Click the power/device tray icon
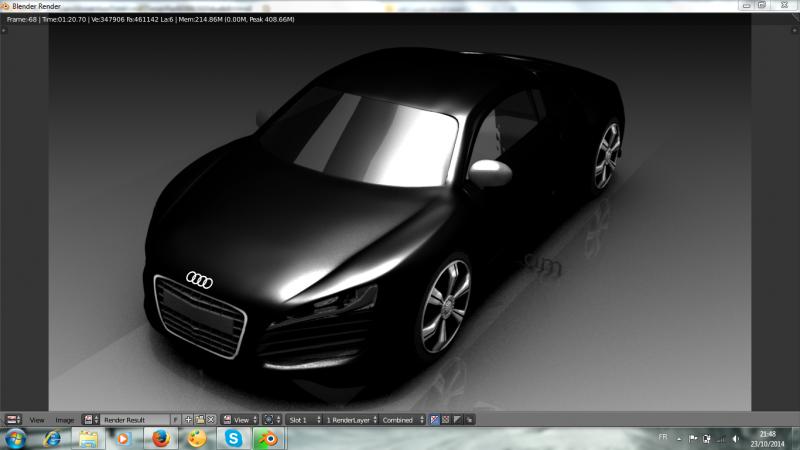Screen dimensions: 800x450 [707, 439]
